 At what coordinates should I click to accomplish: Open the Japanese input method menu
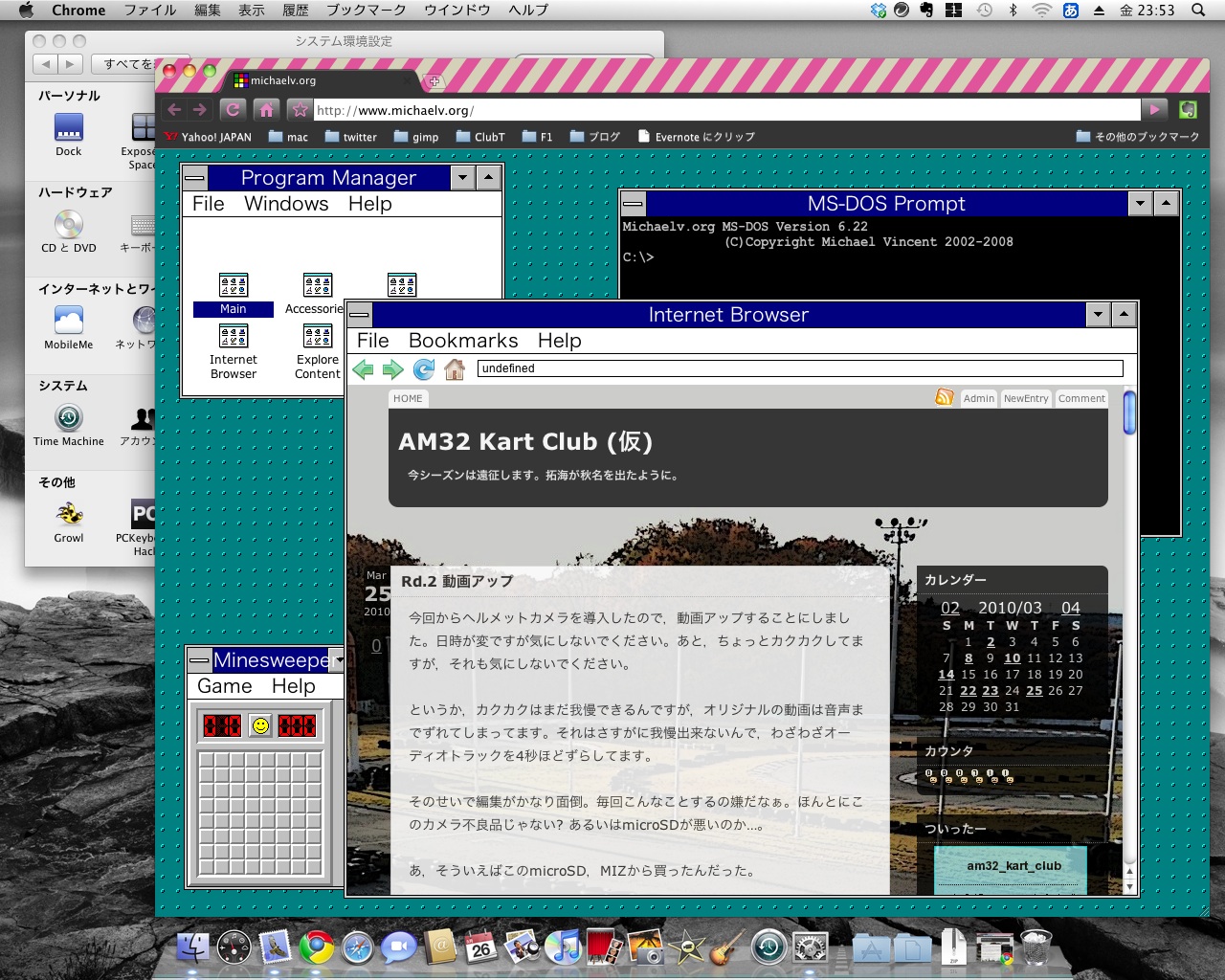tap(1071, 11)
